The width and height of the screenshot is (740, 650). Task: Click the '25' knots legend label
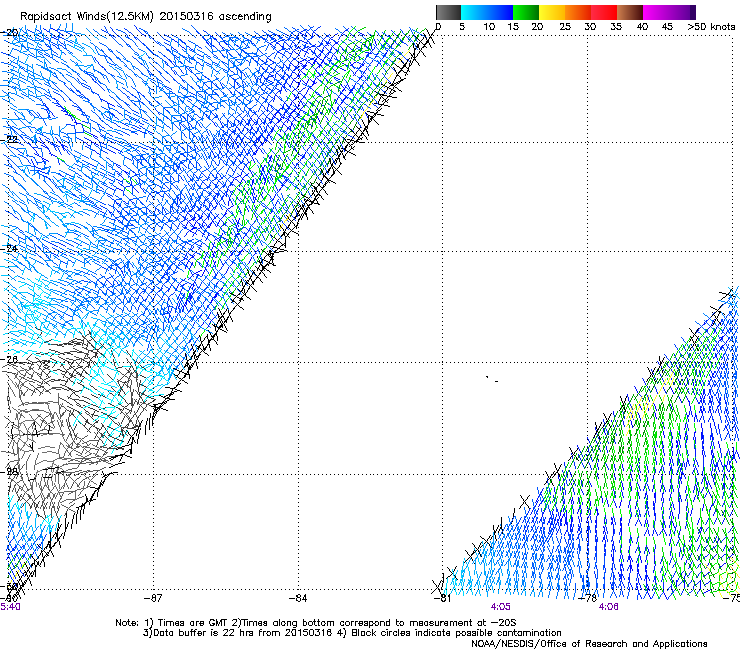[x=564, y=27]
